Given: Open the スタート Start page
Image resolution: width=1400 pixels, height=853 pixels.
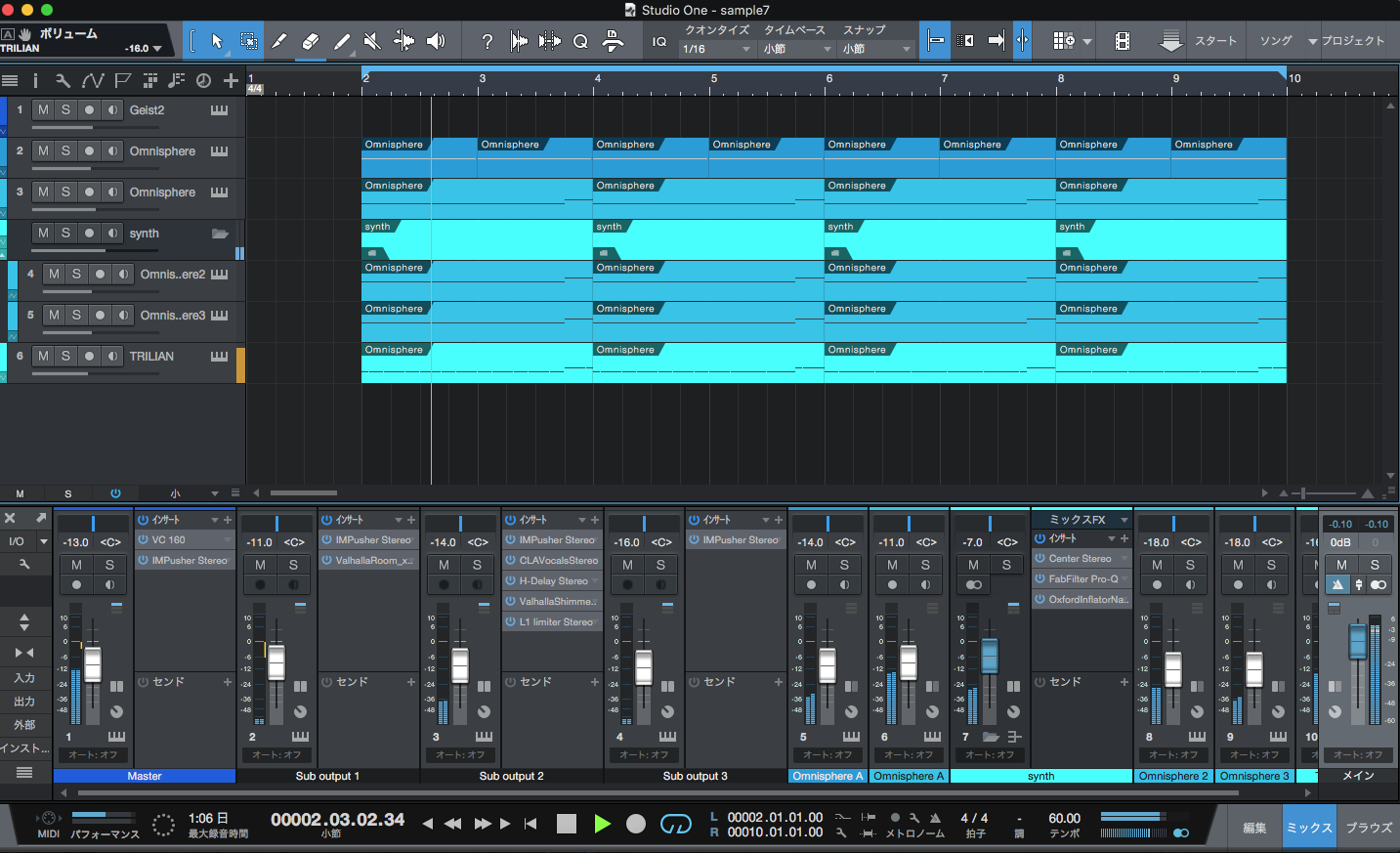Looking at the screenshot, I should point(1215,41).
